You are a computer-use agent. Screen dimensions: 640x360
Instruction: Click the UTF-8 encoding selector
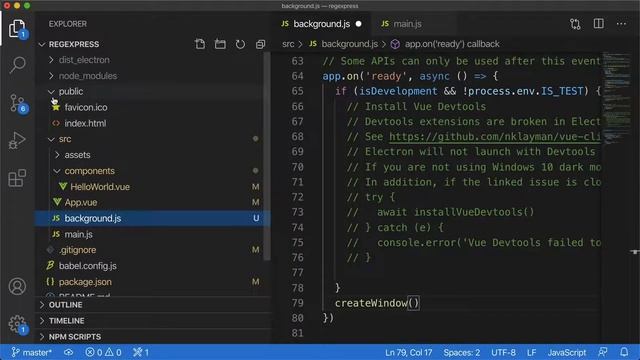503,352
